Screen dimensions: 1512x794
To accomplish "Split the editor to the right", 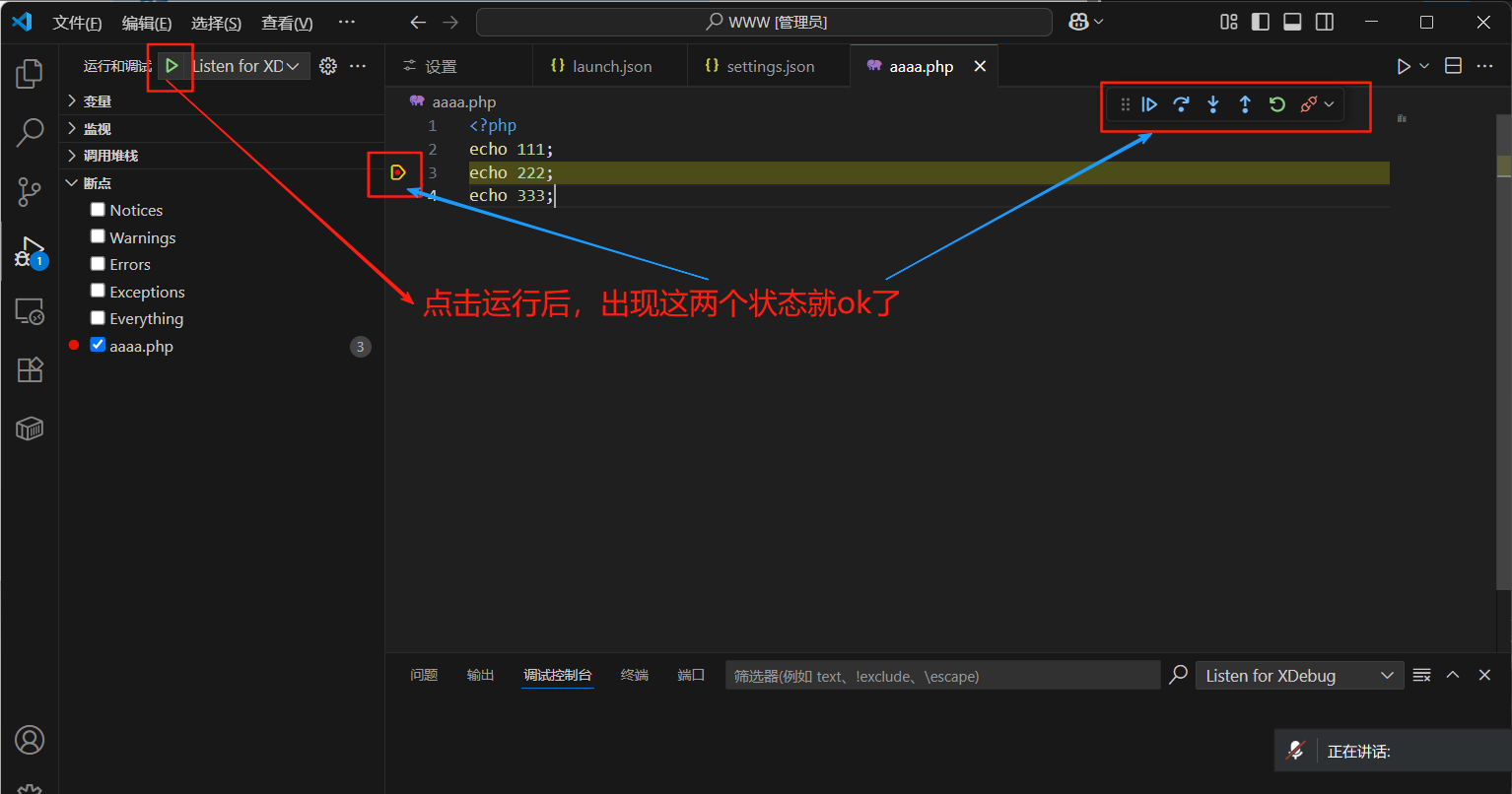I will (1453, 66).
